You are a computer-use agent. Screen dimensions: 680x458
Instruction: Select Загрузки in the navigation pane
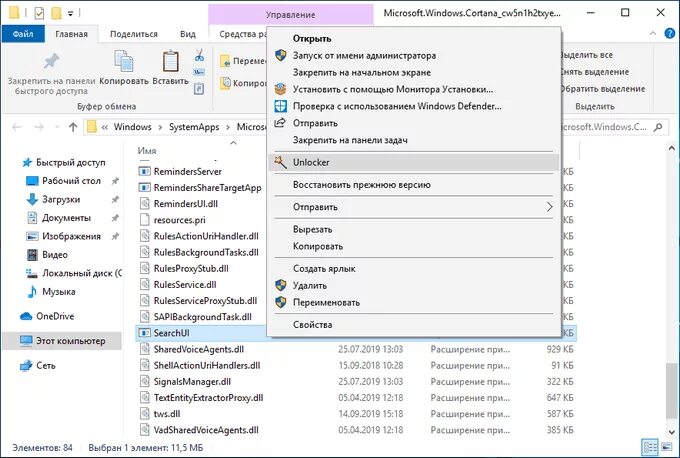click(61, 200)
